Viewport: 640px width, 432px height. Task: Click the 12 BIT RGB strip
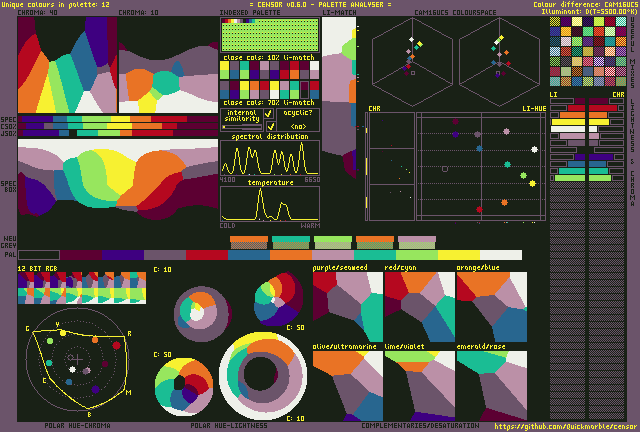[x=82, y=288]
